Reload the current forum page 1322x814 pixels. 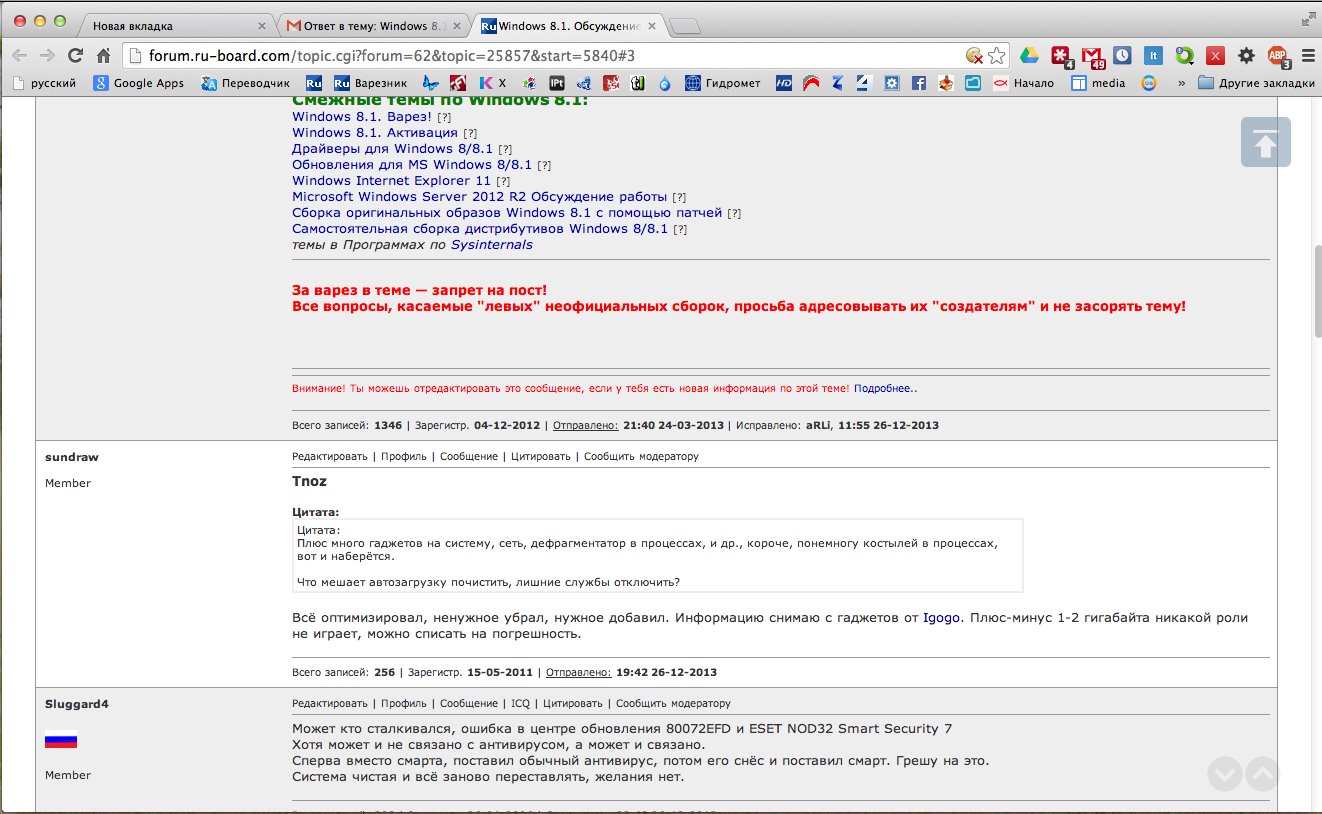point(75,56)
